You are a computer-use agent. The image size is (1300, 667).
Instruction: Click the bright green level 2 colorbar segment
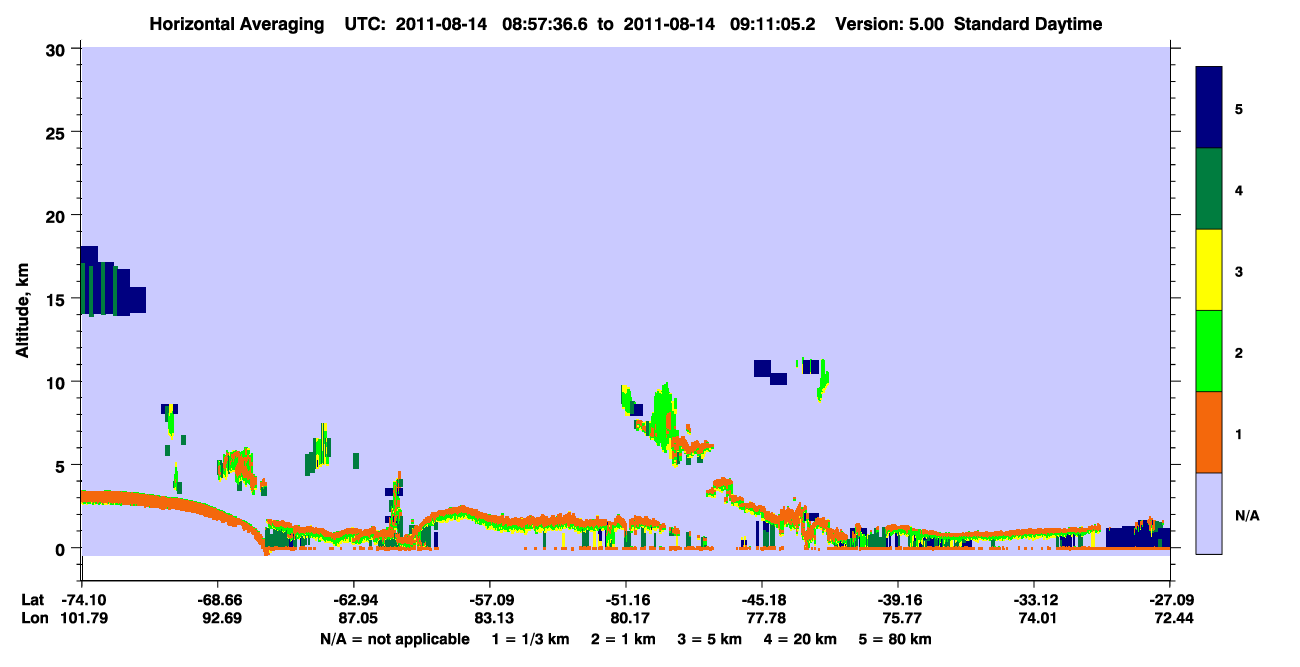(x=1209, y=351)
